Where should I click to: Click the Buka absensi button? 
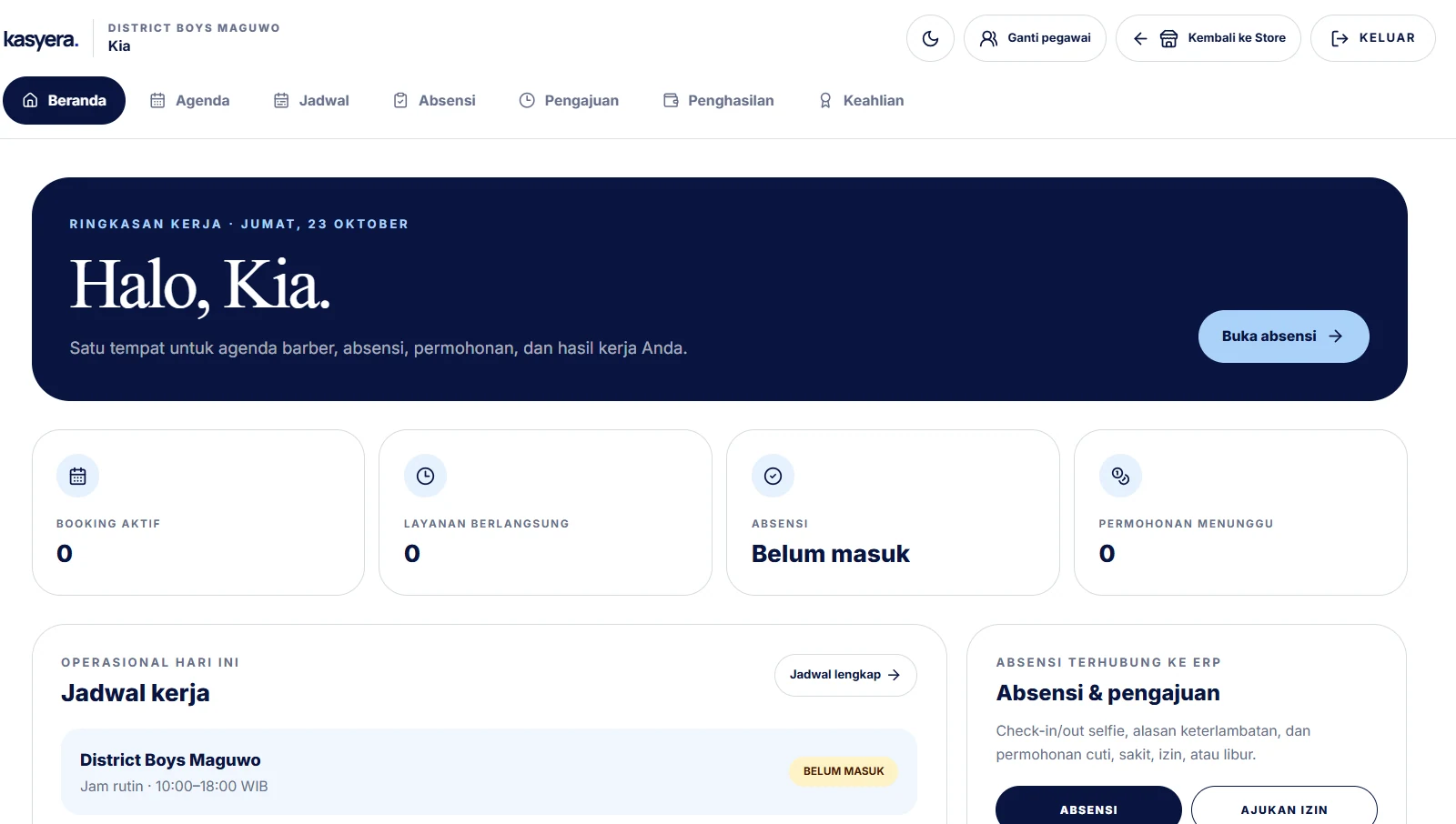pyautogui.click(x=1283, y=337)
